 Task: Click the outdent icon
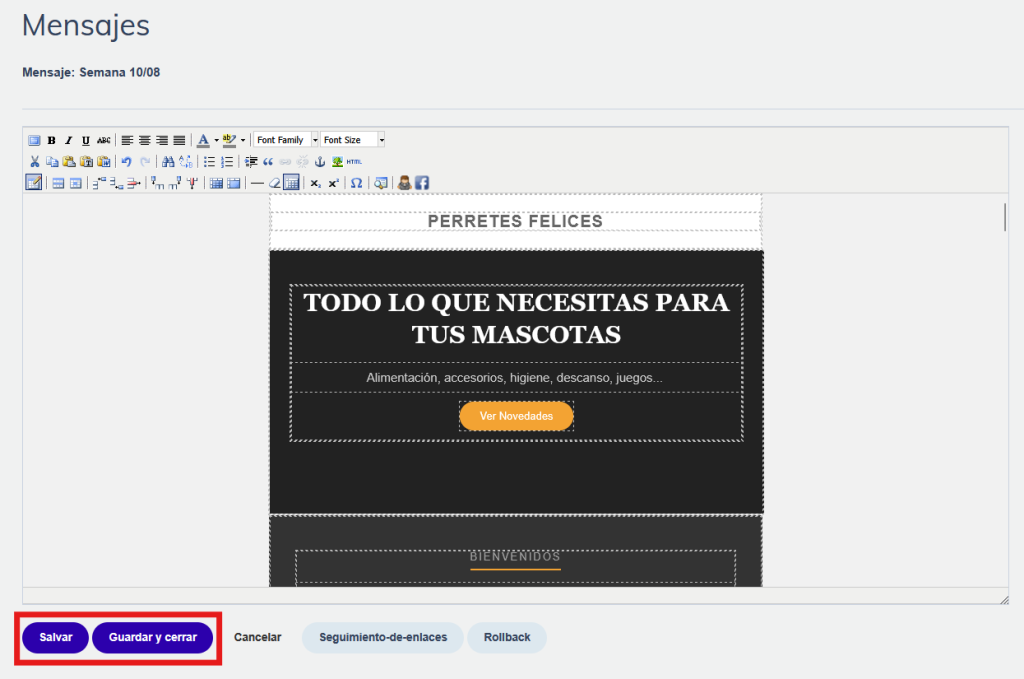pos(251,161)
